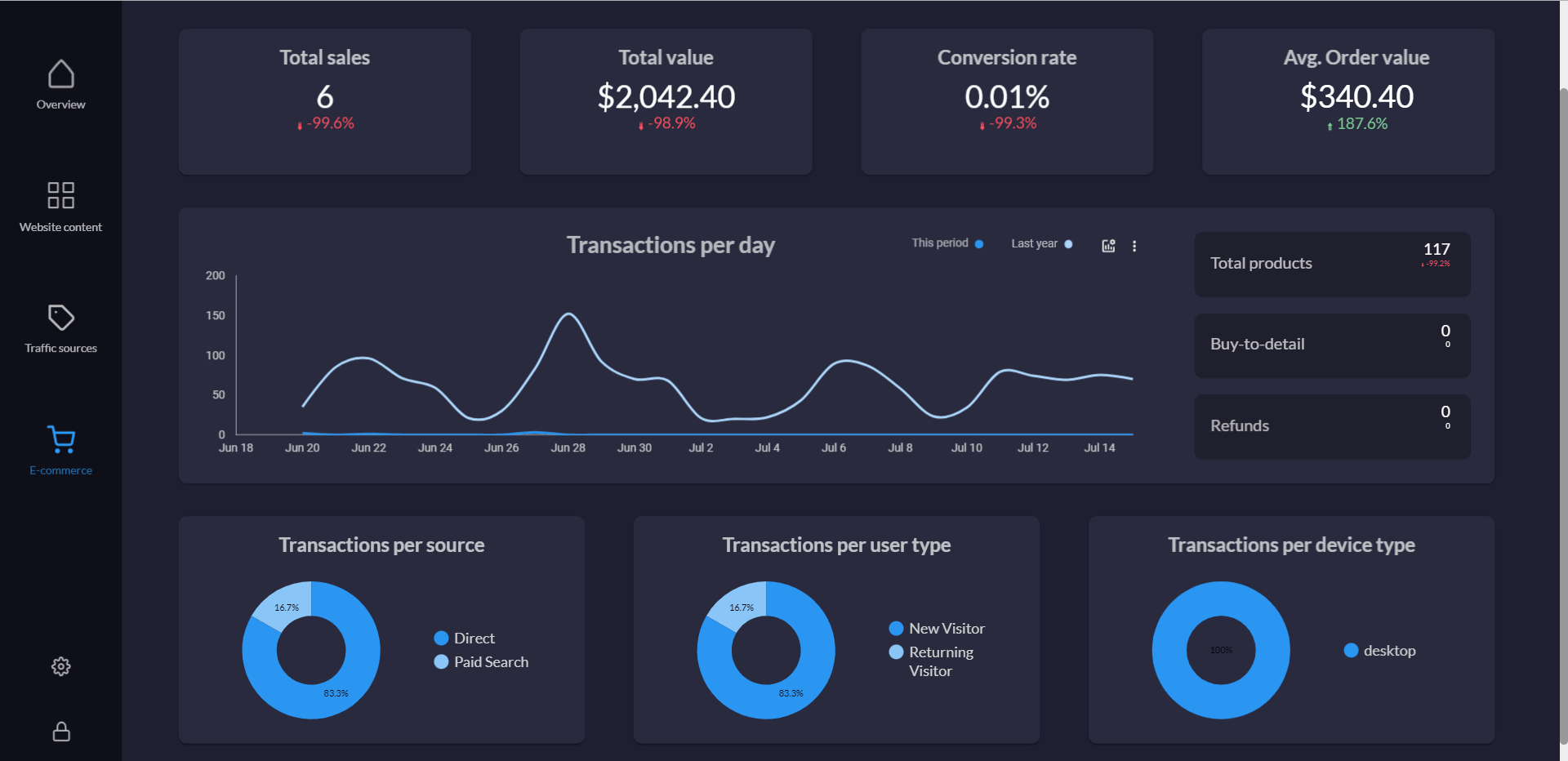Image resolution: width=1568 pixels, height=761 pixels.
Task: Click the E-commerce menu label
Action: point(61,470)
